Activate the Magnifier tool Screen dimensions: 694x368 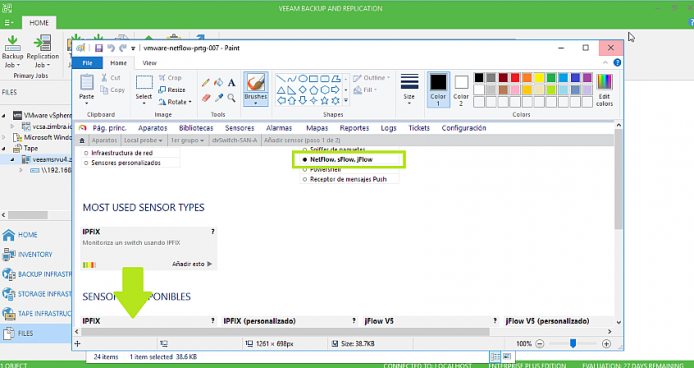click(231, 97)
